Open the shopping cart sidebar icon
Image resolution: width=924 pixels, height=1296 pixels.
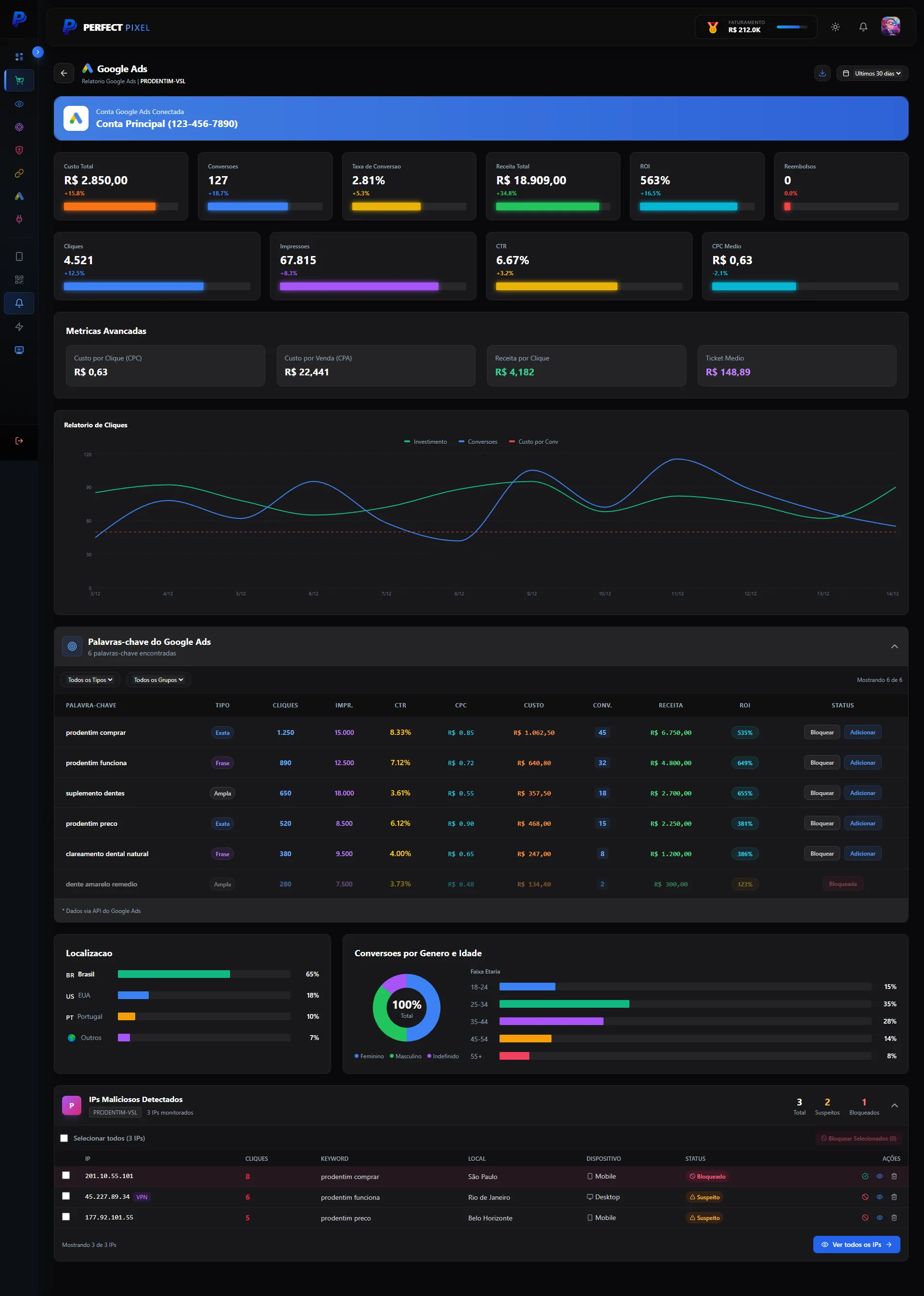[19, 80]
